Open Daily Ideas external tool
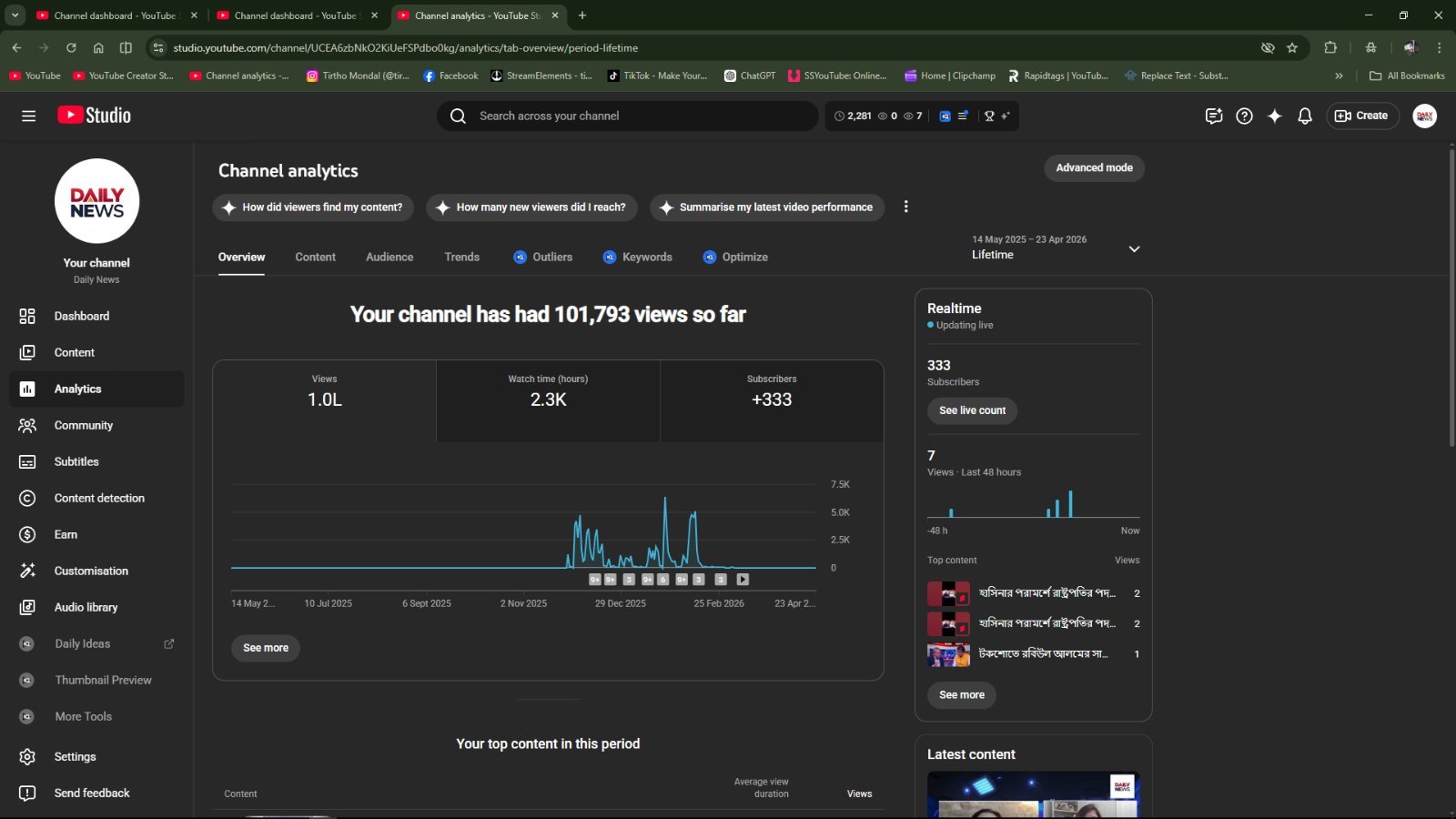The width and height of the screenshot is (1456, 819). (96, 643)
